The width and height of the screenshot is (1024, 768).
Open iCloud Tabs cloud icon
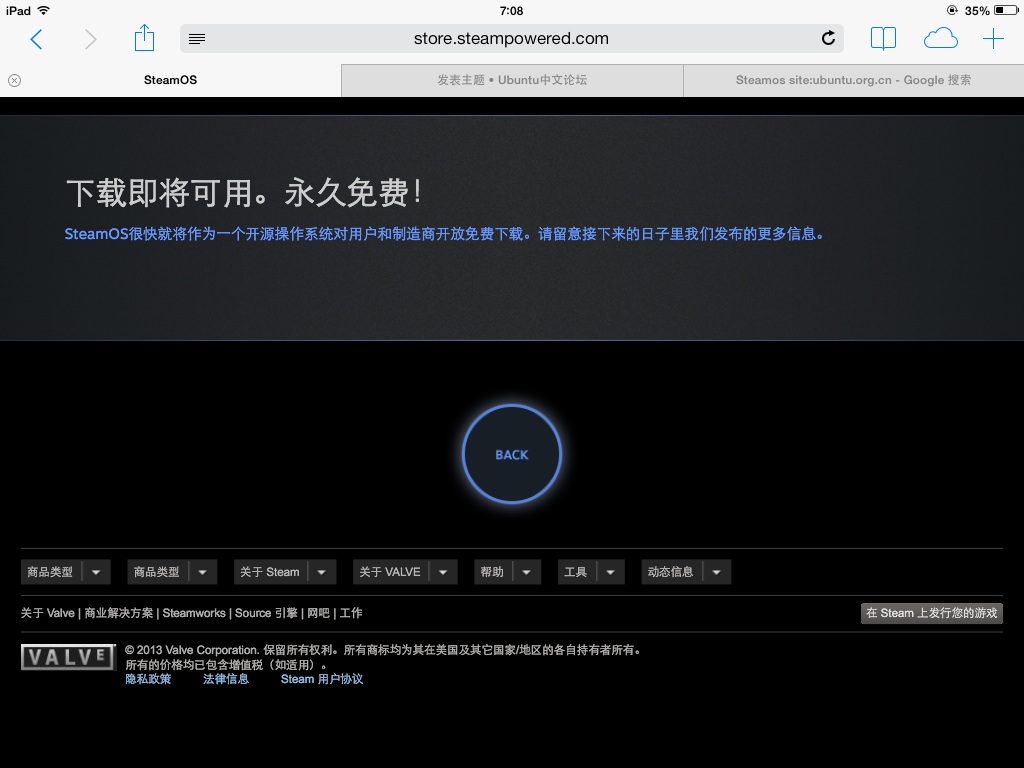coord(940,39)
